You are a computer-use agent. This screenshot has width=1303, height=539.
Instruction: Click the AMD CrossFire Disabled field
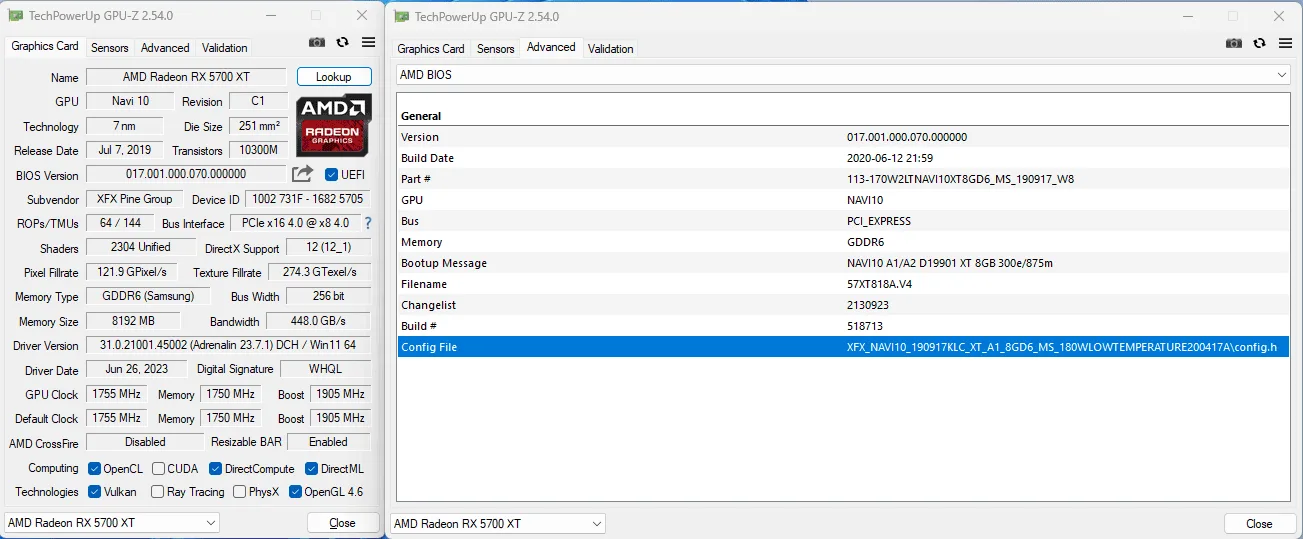pyautogui.click(x=145, y=442)
